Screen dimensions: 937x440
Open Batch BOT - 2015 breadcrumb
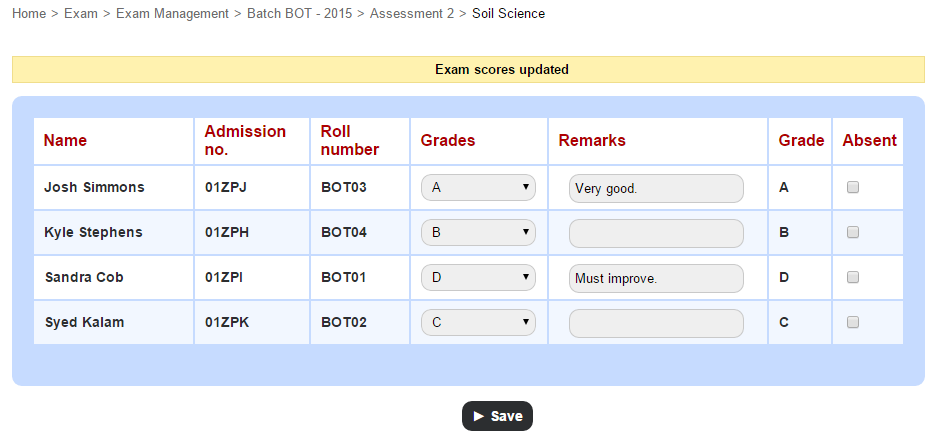299,13
